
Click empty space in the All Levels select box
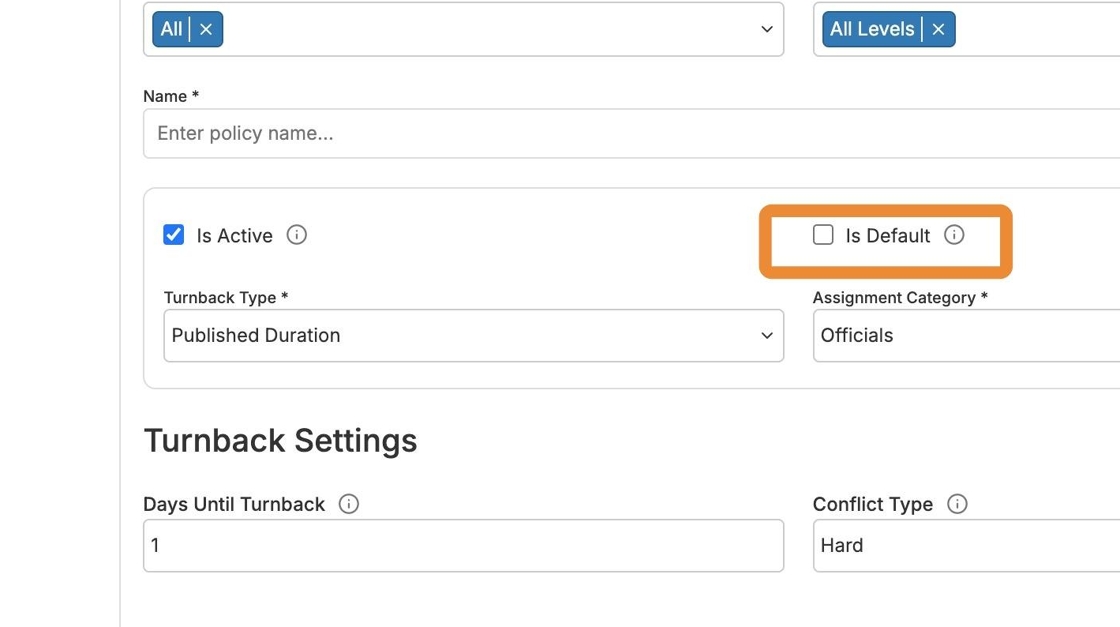(x=1040, y=29)
